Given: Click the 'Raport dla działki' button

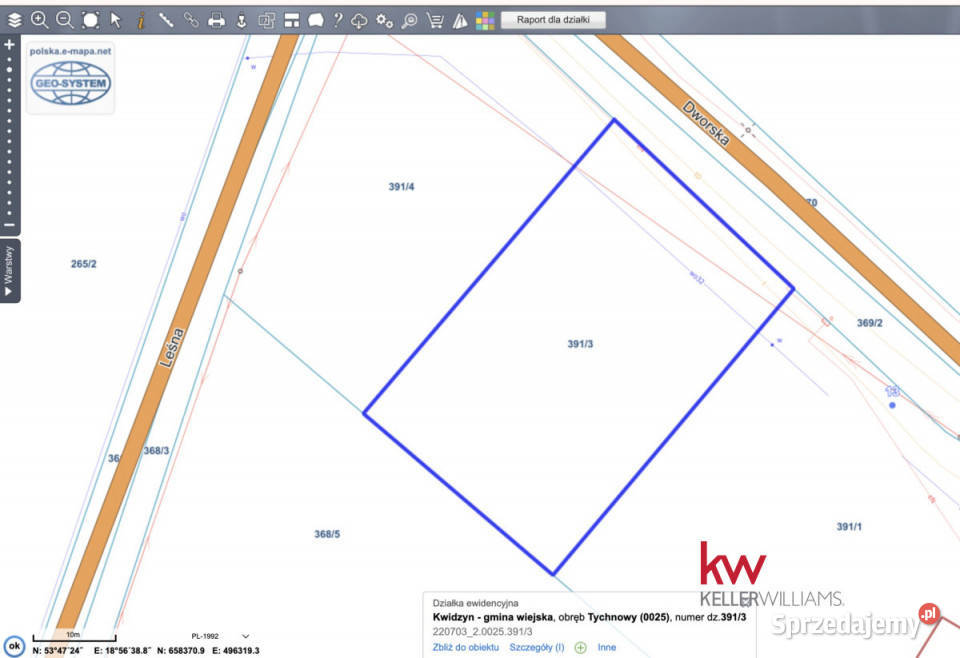Looking at the screenshot, I should pyautogui.click(x=555, y=17).
